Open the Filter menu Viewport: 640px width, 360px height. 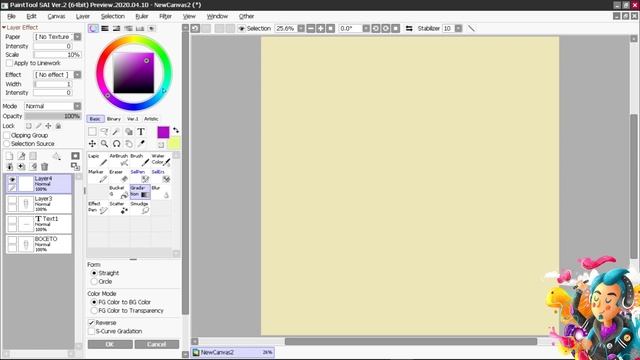pos(165,16)
